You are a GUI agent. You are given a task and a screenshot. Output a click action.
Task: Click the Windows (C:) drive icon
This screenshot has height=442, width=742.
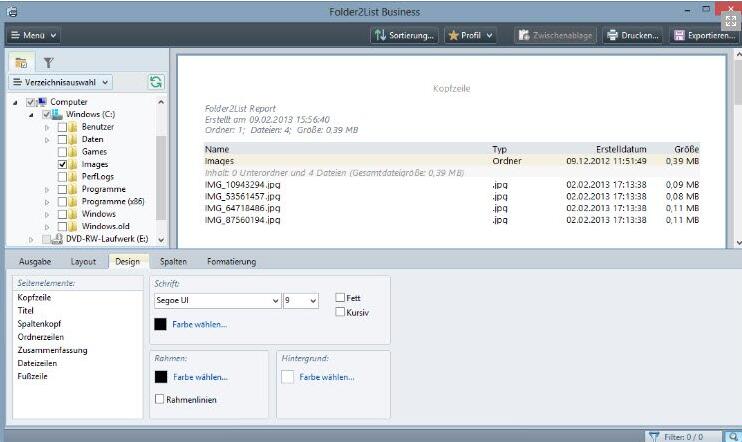pyautogui.click(x=57, y=114)
